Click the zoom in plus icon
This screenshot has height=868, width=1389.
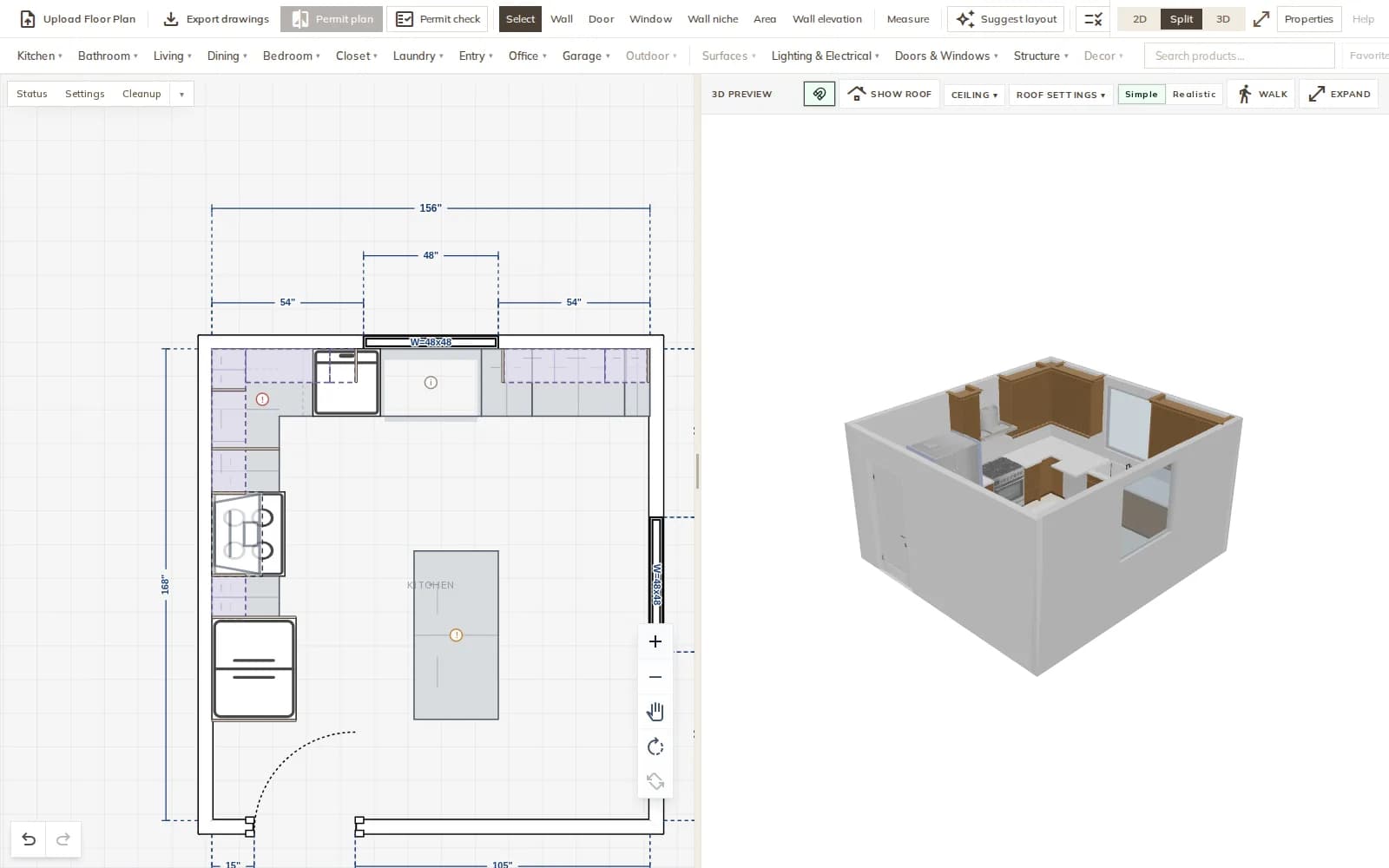click(655, 641)
